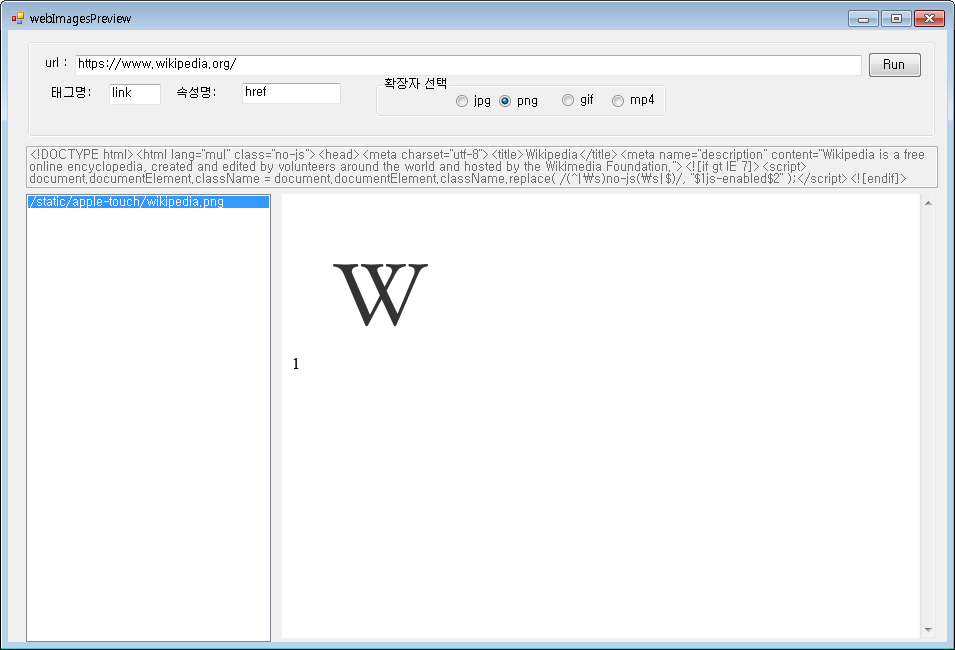
Task: Click the 속성명 label
Action: tap(196, 93)
